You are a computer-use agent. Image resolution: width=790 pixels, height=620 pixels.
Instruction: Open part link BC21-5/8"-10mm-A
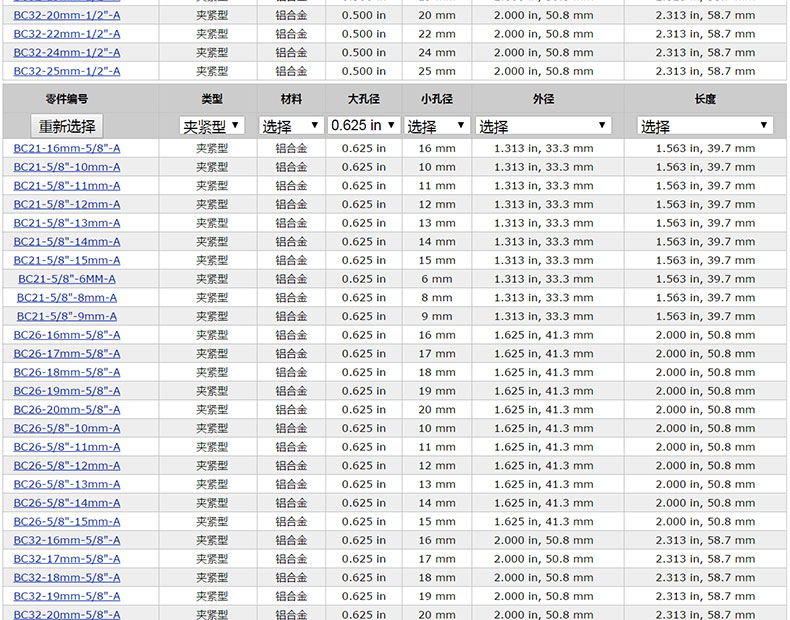tap(67, 167)
